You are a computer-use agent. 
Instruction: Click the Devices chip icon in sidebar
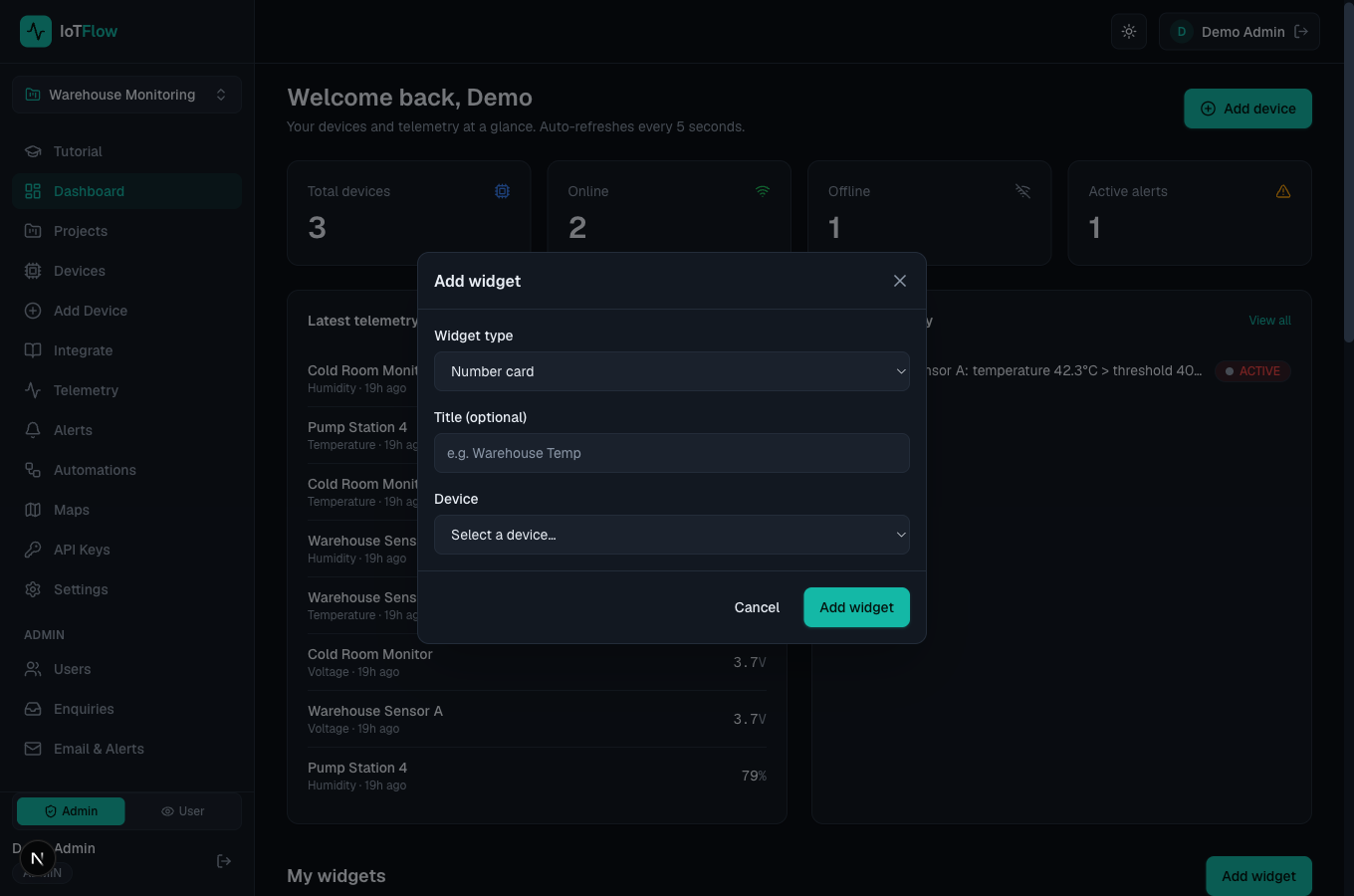(33, 271)
